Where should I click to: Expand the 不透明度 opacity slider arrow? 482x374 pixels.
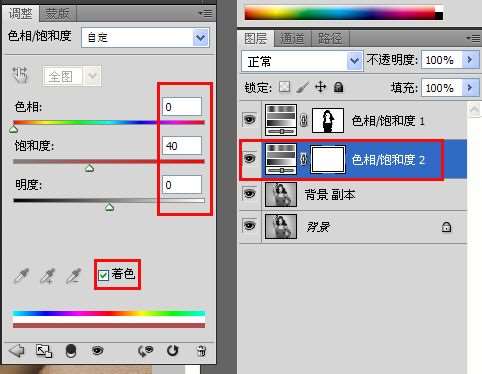point(470,60)
